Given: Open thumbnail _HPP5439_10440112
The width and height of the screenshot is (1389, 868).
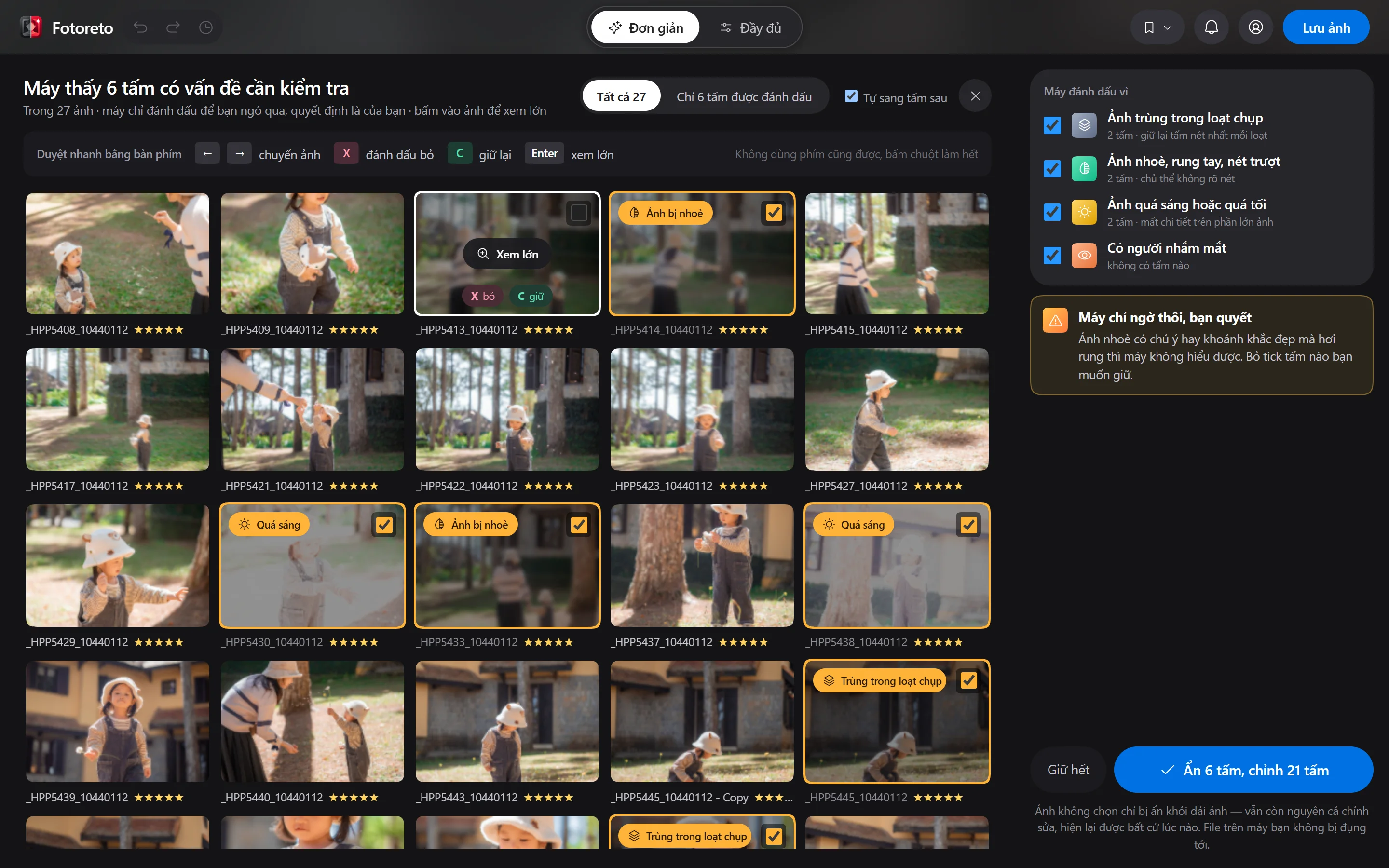Looking at the screenshot, I should pyautogui.click(x=118, y=721).
